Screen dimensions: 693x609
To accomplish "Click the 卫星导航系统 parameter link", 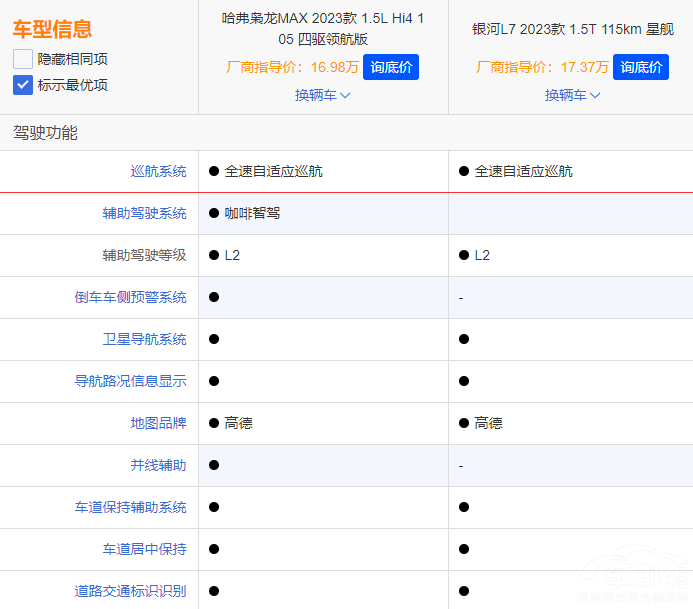I will [x=144, y=339].
